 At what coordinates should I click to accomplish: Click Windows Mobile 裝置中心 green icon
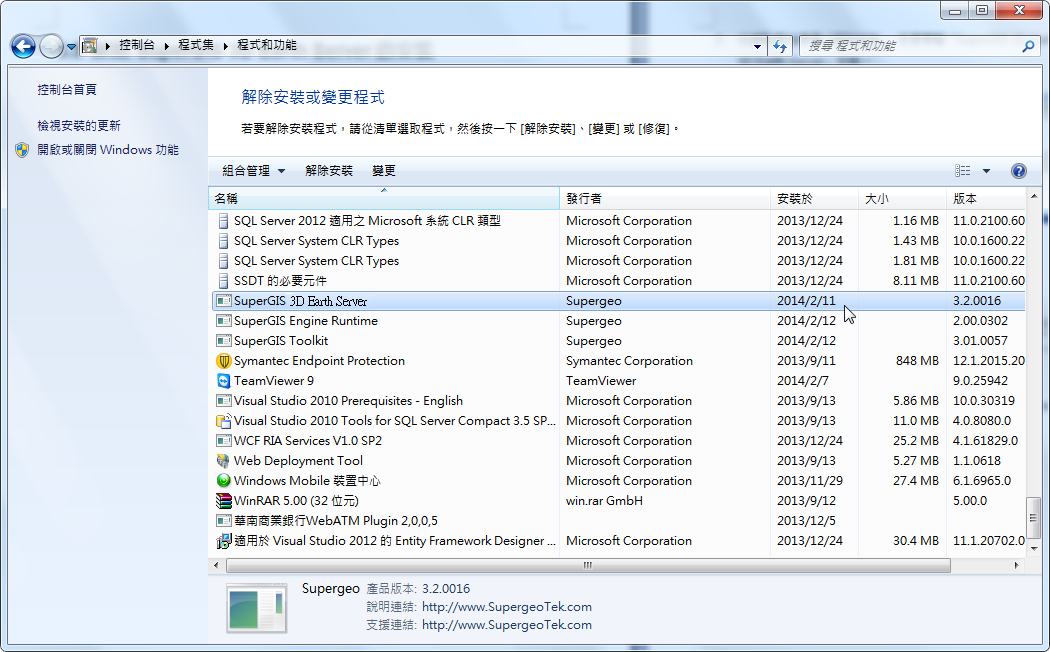224,481
